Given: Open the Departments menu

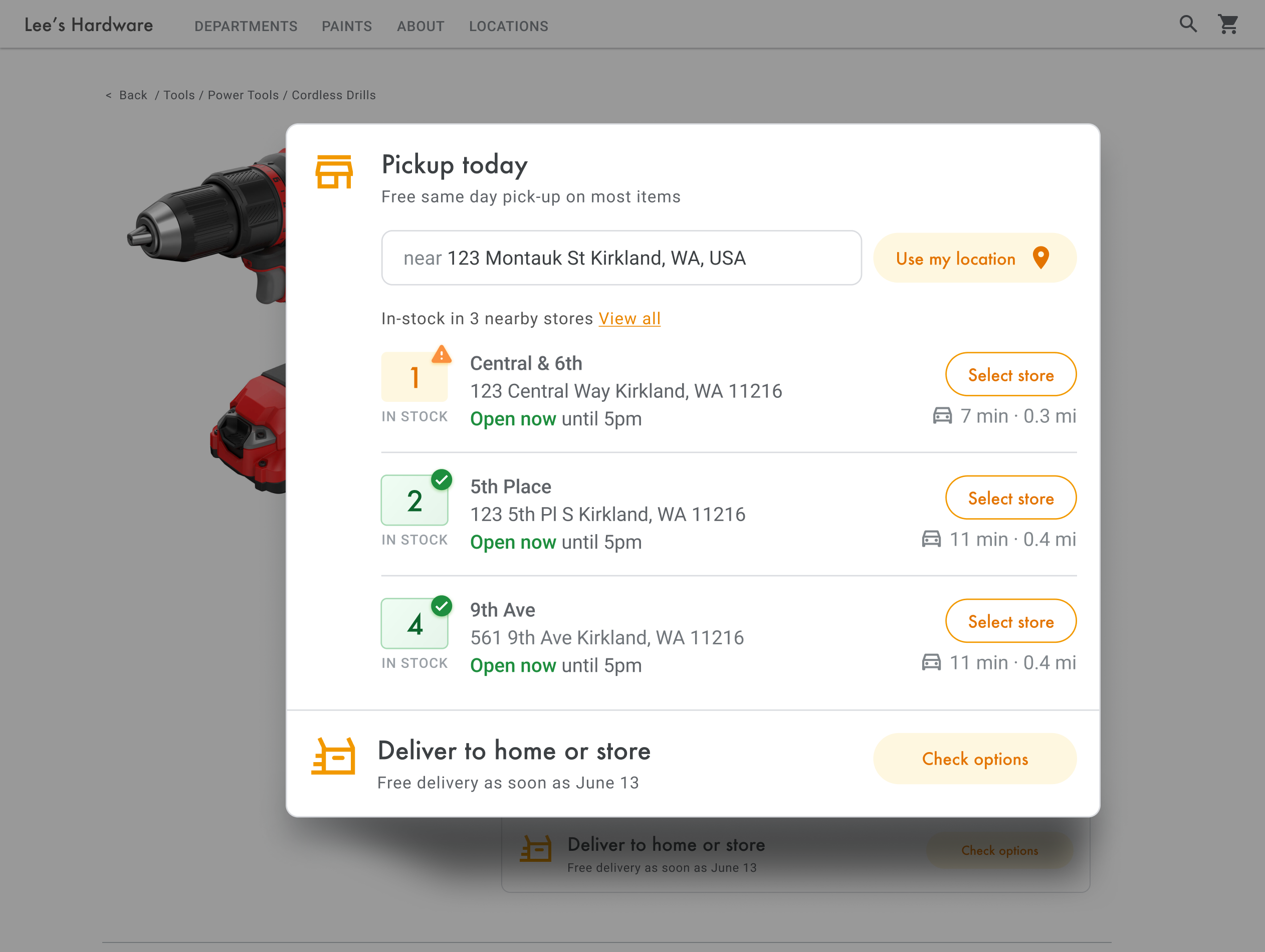Looking at the screenshot, I should point(246,26).
